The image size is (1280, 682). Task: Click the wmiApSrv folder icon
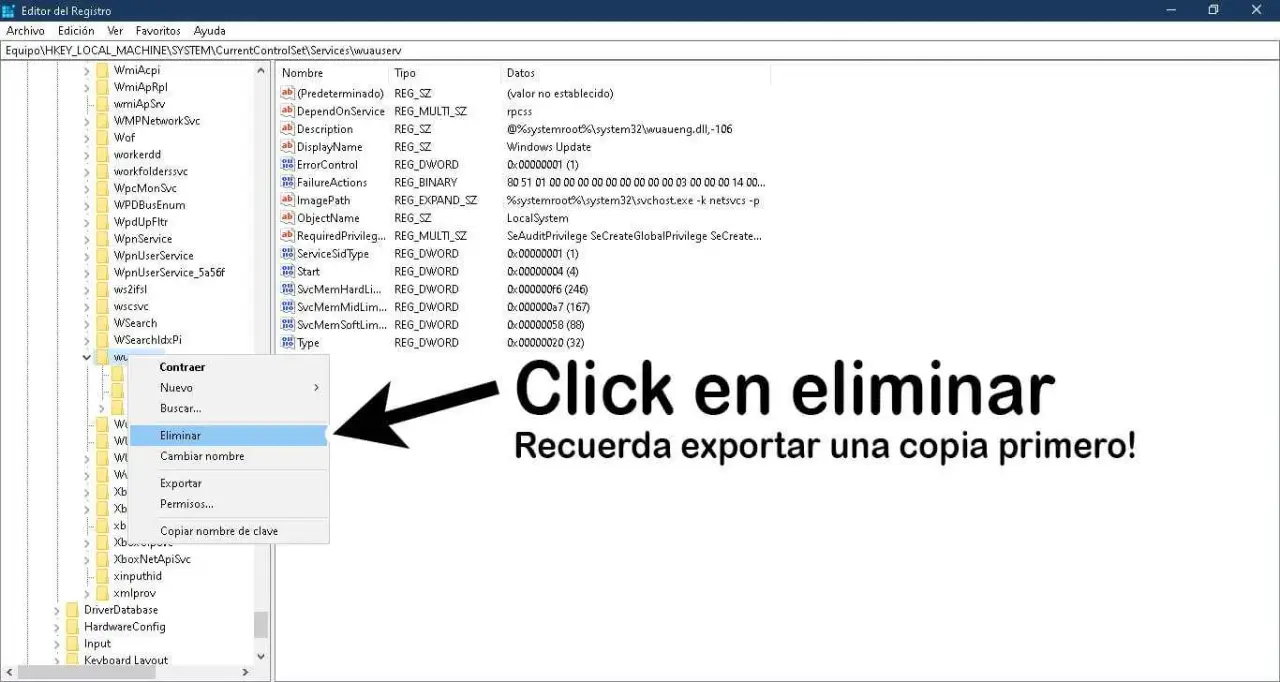[102, 104]
